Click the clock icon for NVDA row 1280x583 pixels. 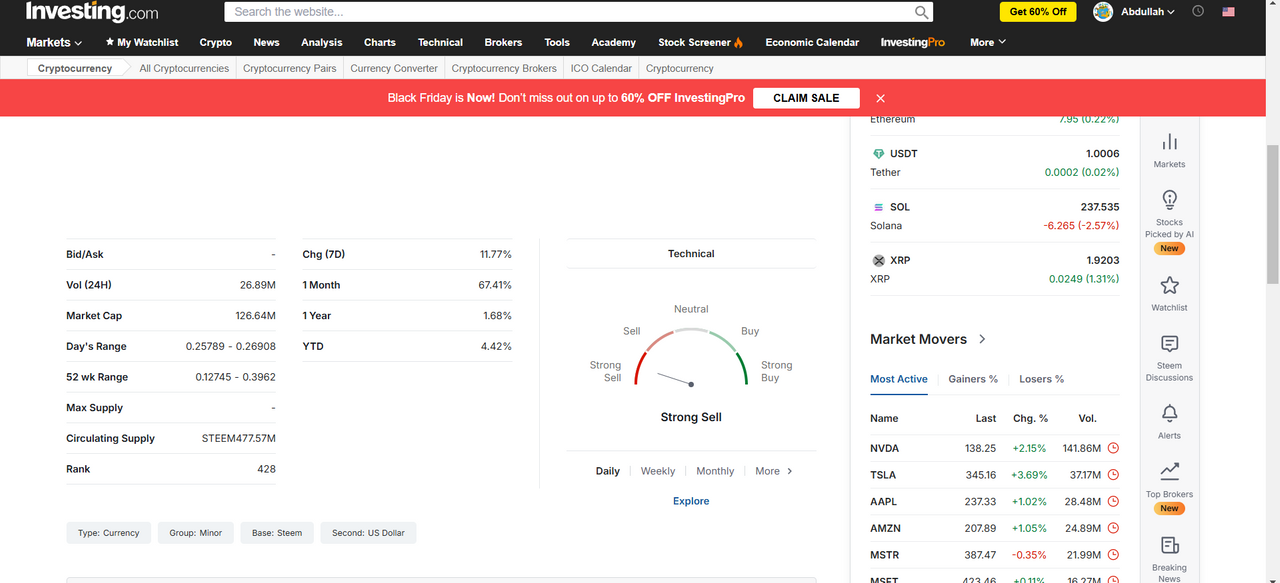(1113, 448)
